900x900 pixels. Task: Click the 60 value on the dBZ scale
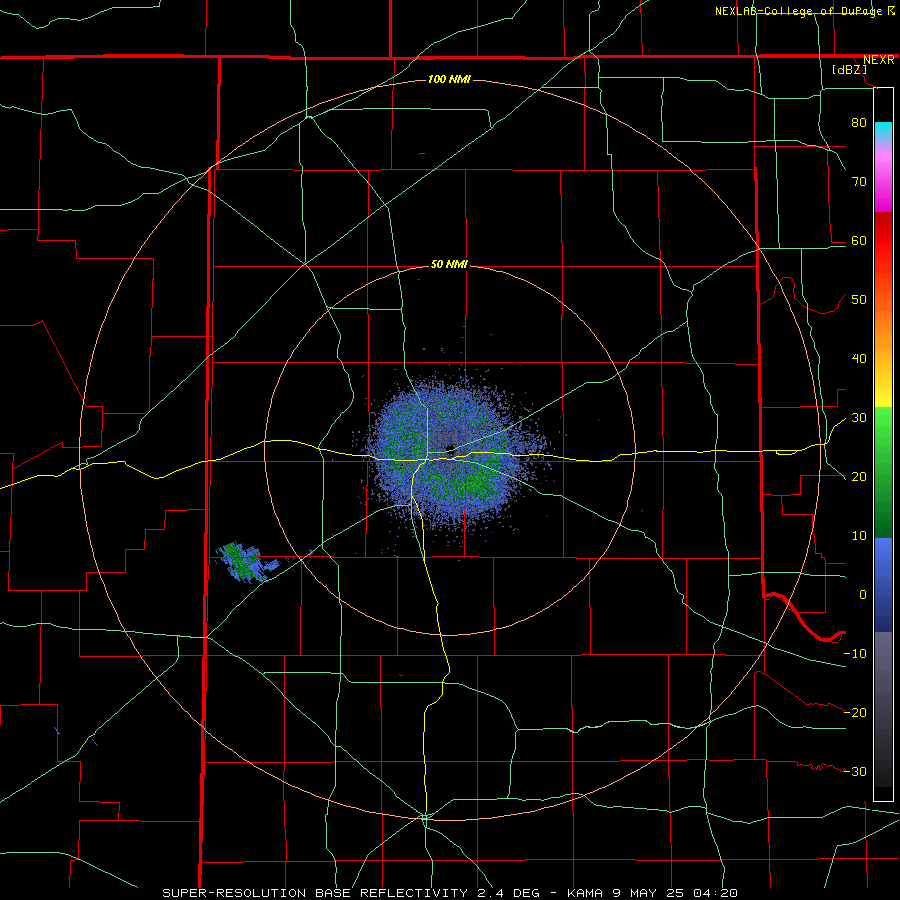(859, 240)
